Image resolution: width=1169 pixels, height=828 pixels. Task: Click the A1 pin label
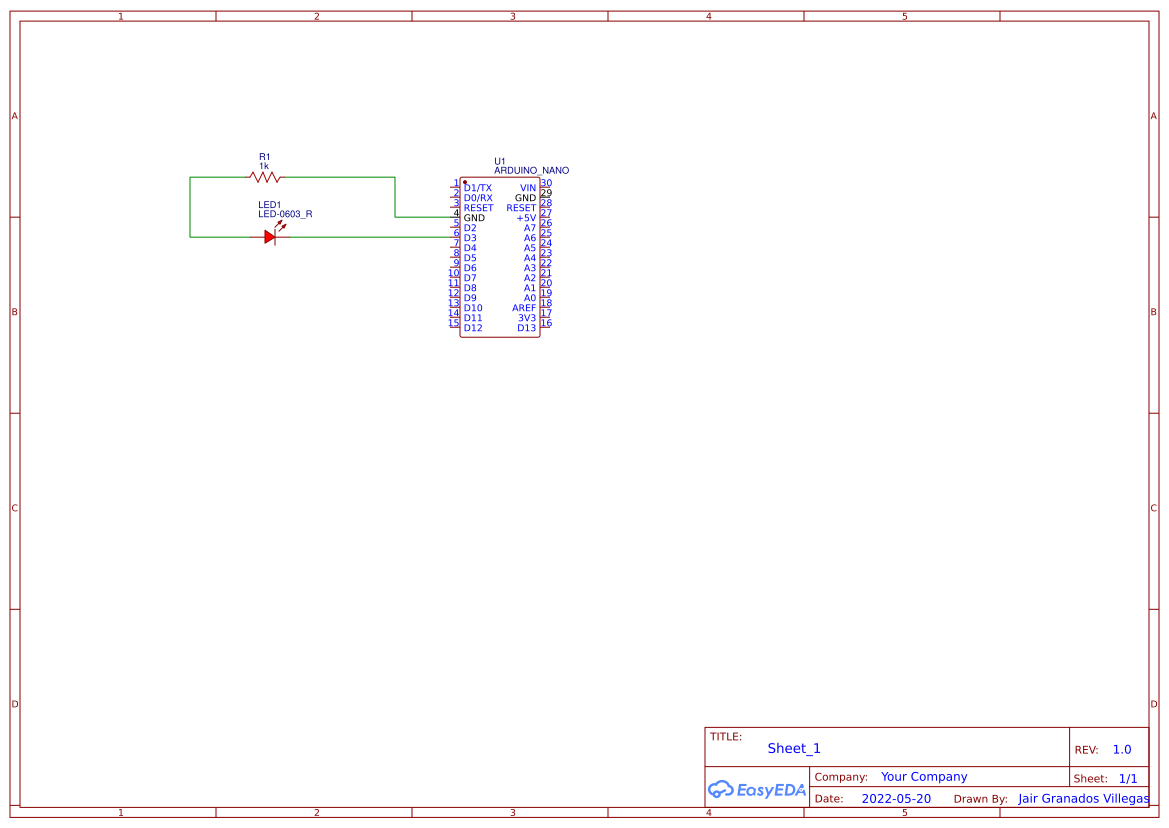(x=530, y=288)
